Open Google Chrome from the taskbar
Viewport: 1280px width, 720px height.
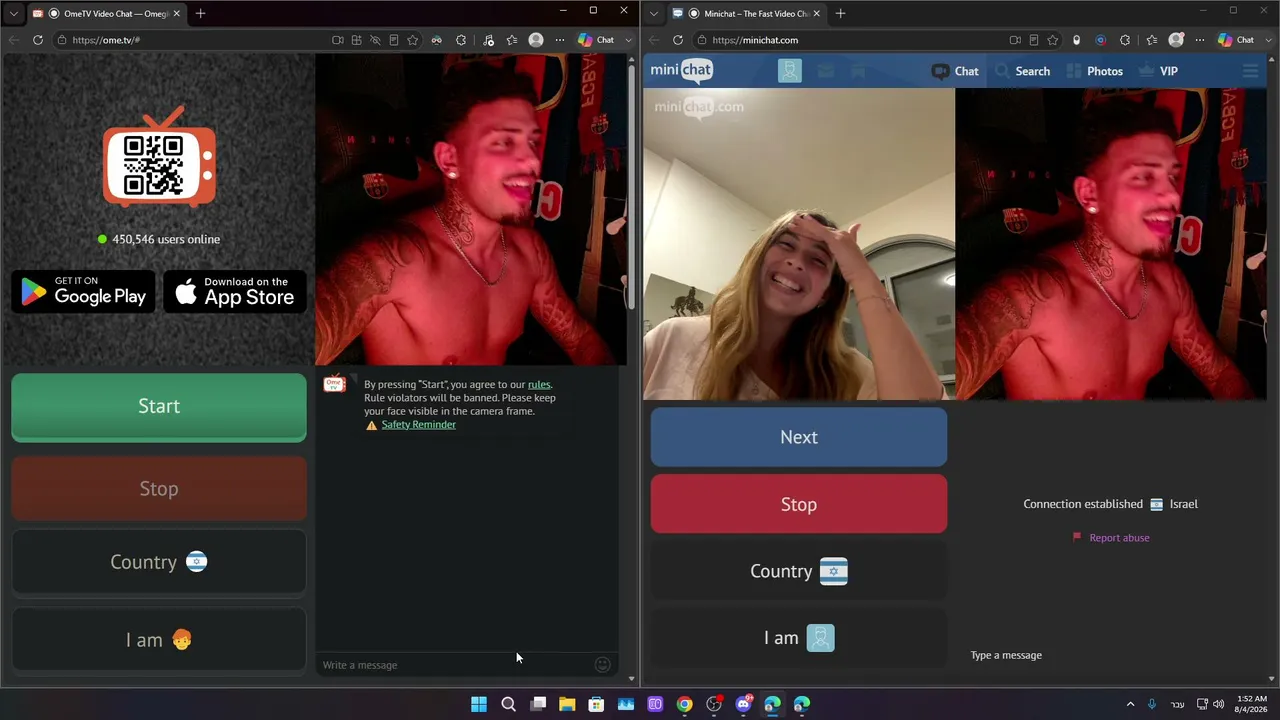pyautogui.click(x=684, y=704)
